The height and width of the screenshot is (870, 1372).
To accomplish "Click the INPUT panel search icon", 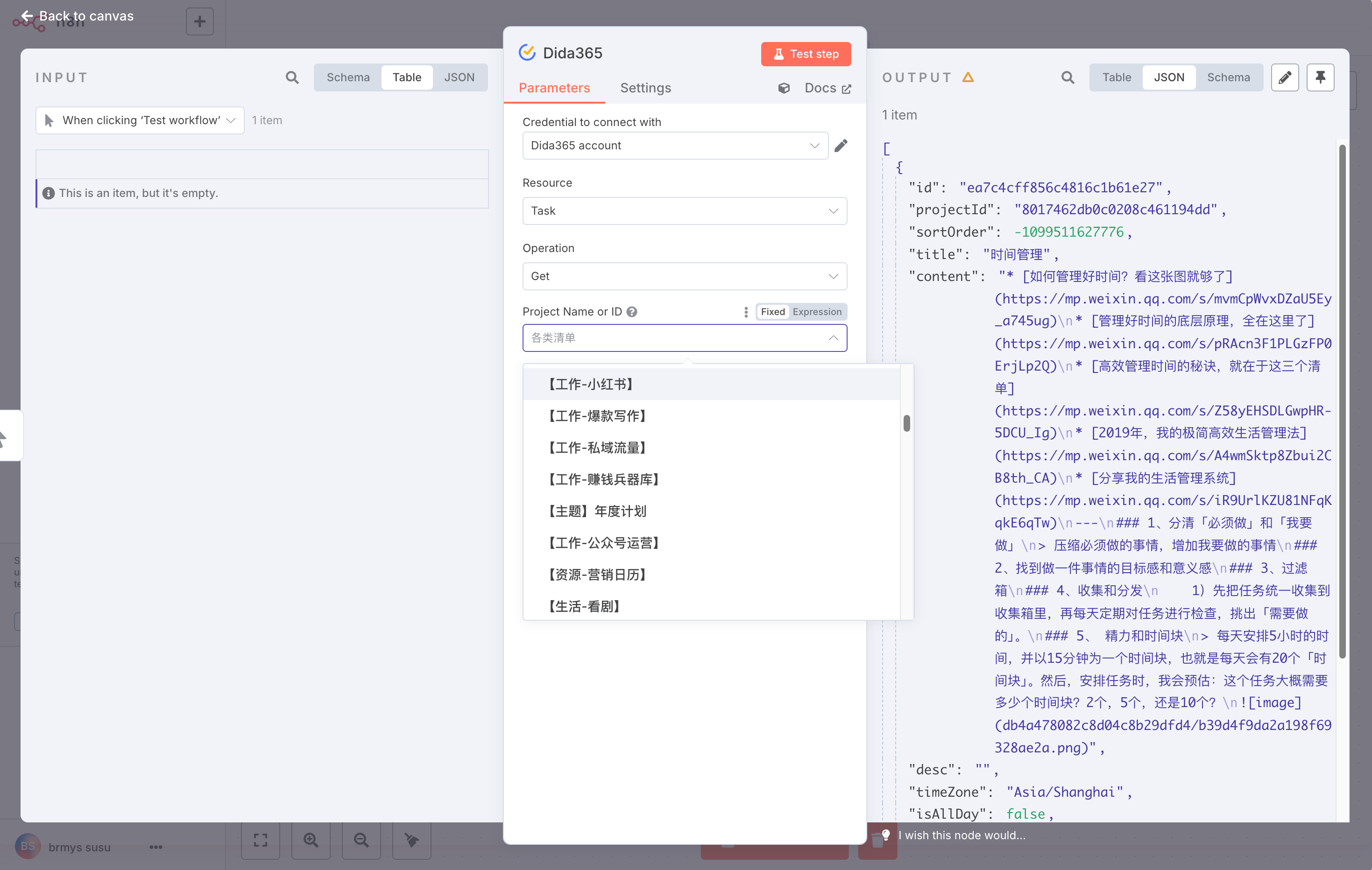I will [x=292, y=77].
